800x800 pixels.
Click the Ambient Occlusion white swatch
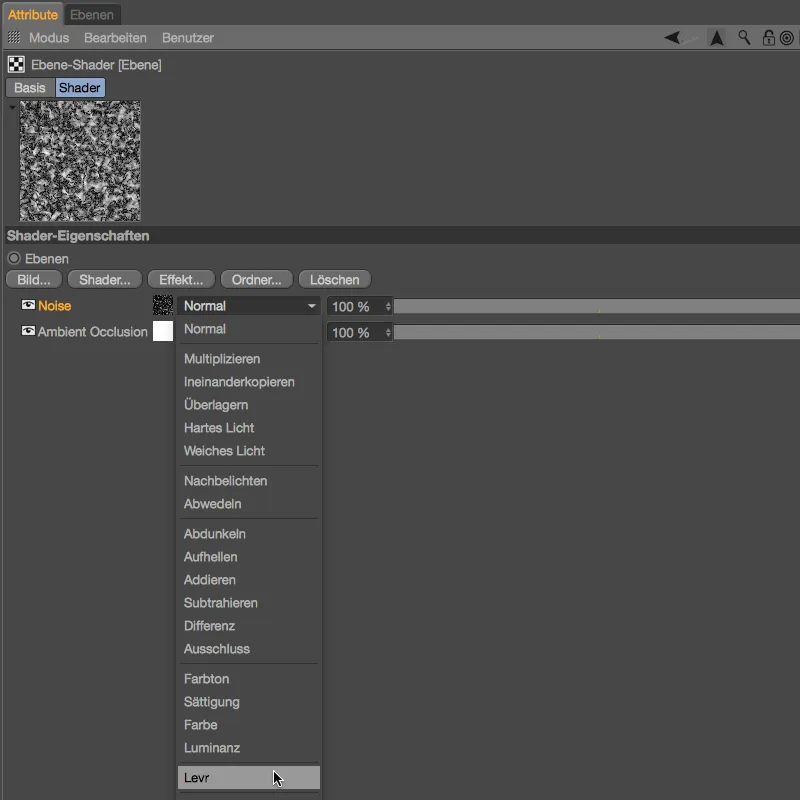pyautogui.click(x=163, y=331)
